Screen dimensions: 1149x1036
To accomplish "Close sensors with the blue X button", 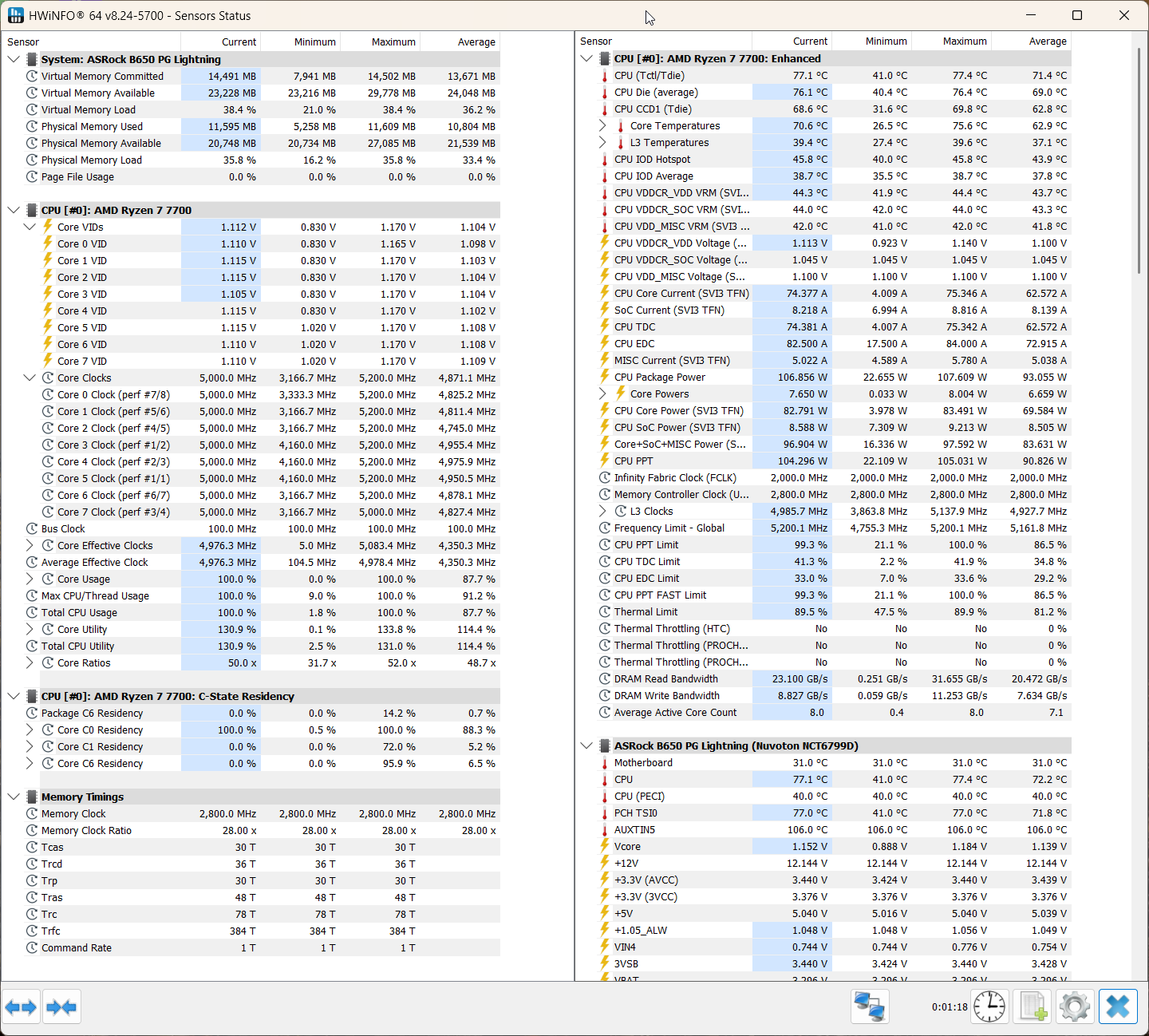I will coord(1118,1007).
